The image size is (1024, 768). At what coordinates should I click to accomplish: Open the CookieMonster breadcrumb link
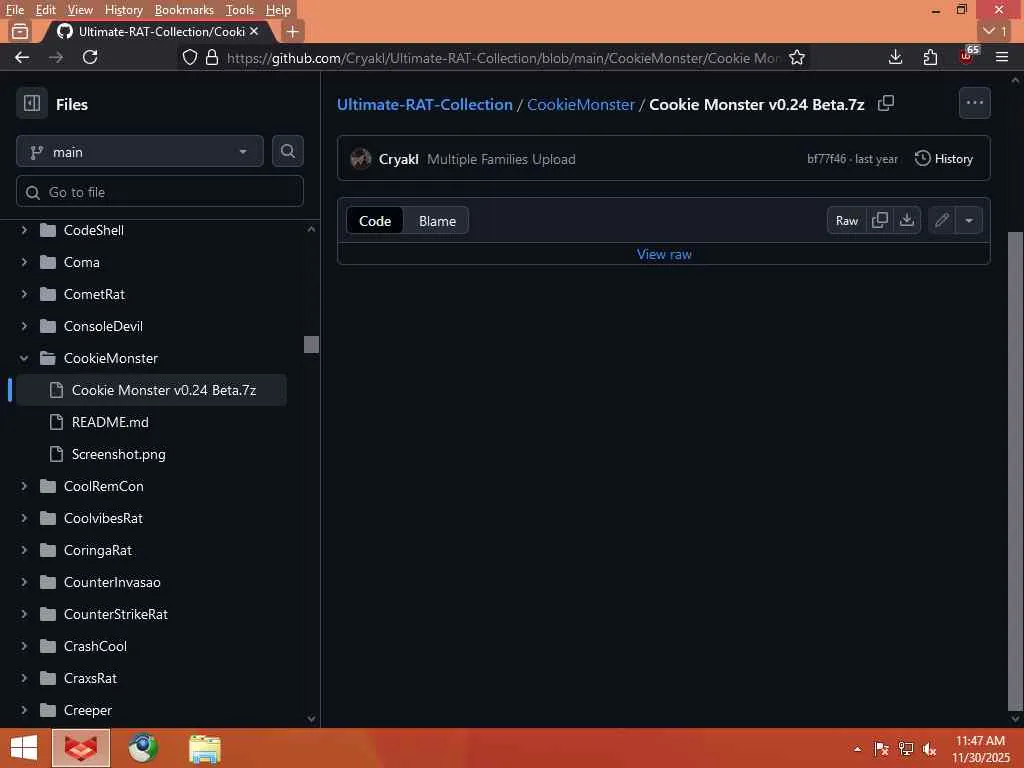click(581, 104)
